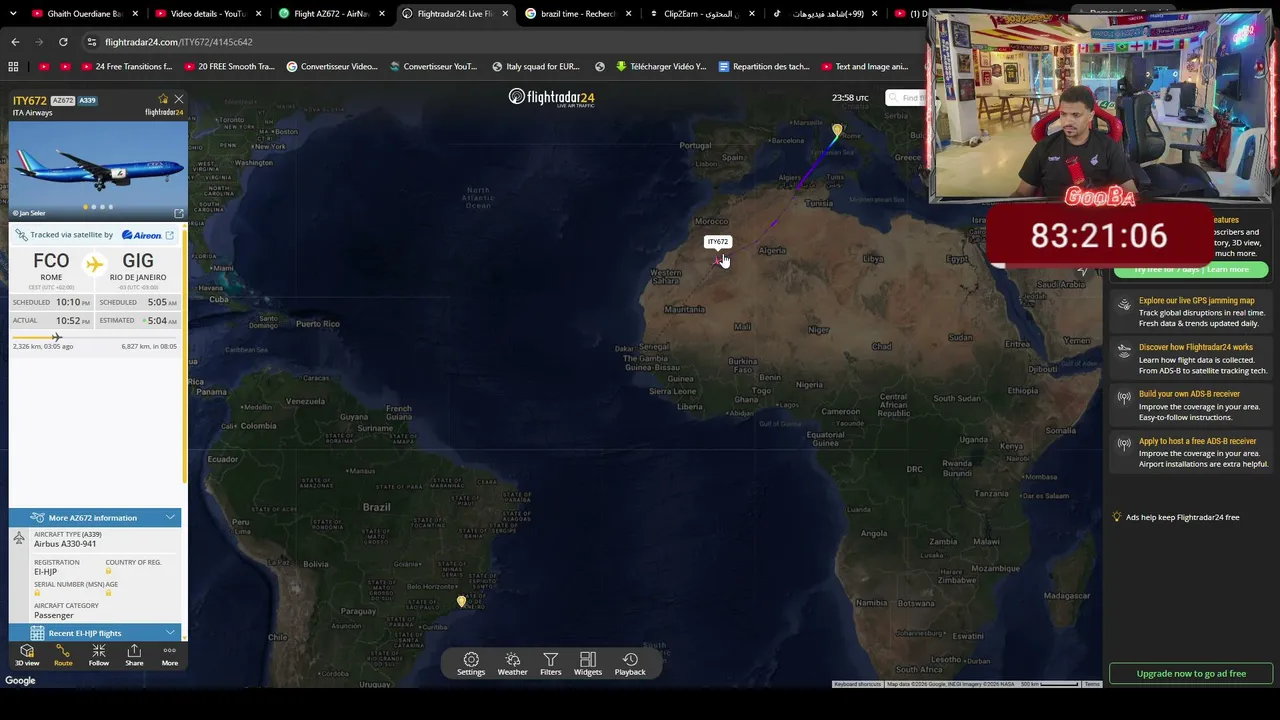Open 24 Free Transitions bookmark
This screenshot has width=1280, height=720.
click(126, 67)
